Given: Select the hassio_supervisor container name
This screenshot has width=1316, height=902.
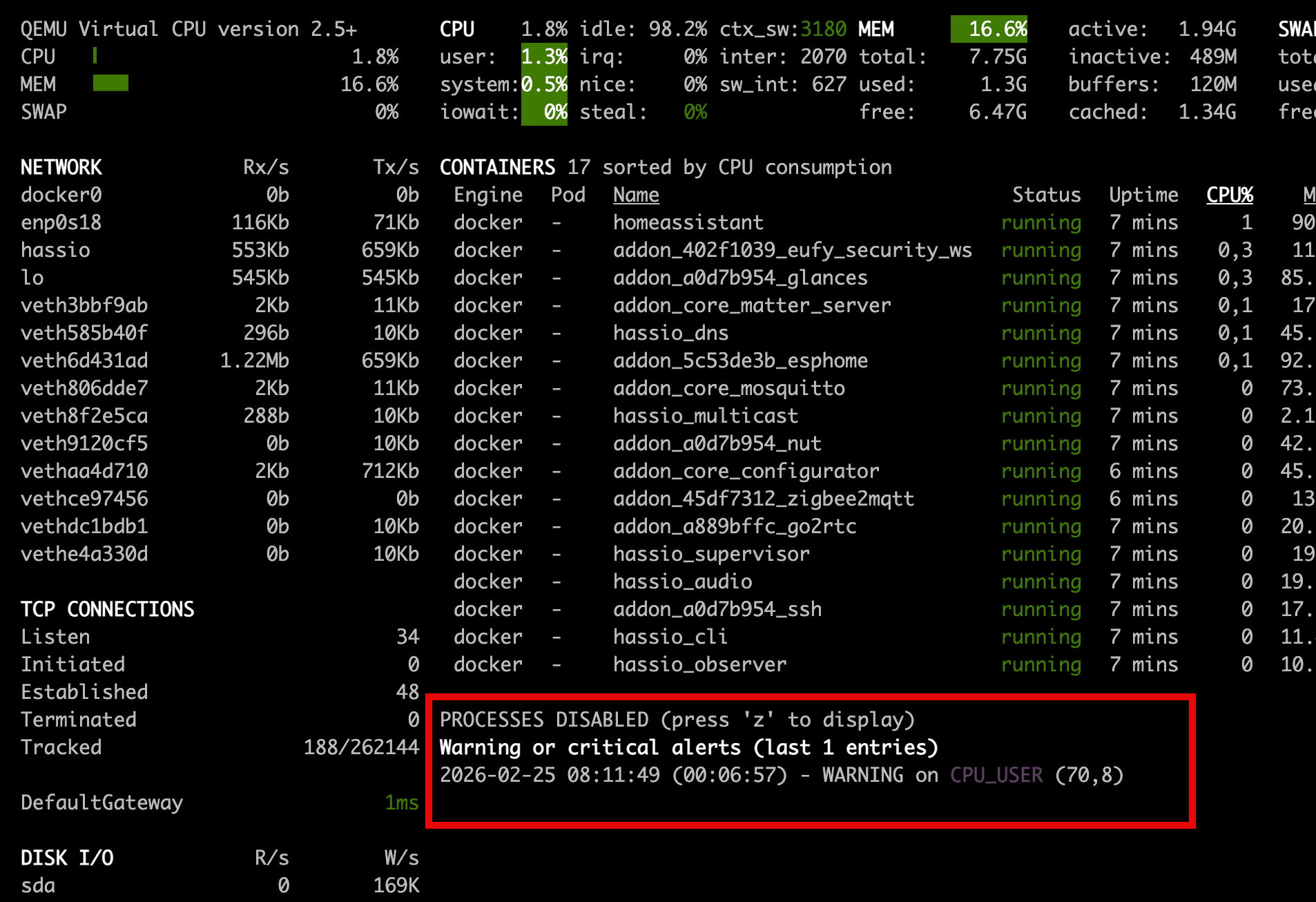Looking at the screenshot, I should click(711, 554).
